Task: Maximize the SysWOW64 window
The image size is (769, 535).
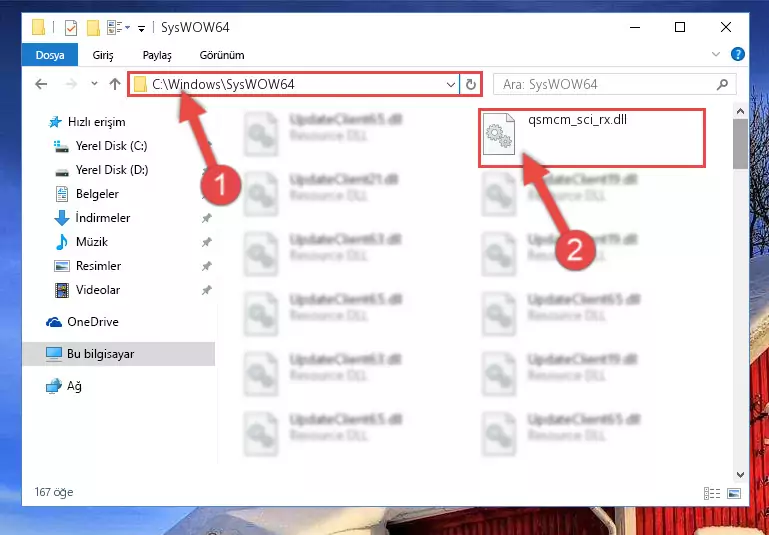Action: click(x=680, y=27)
